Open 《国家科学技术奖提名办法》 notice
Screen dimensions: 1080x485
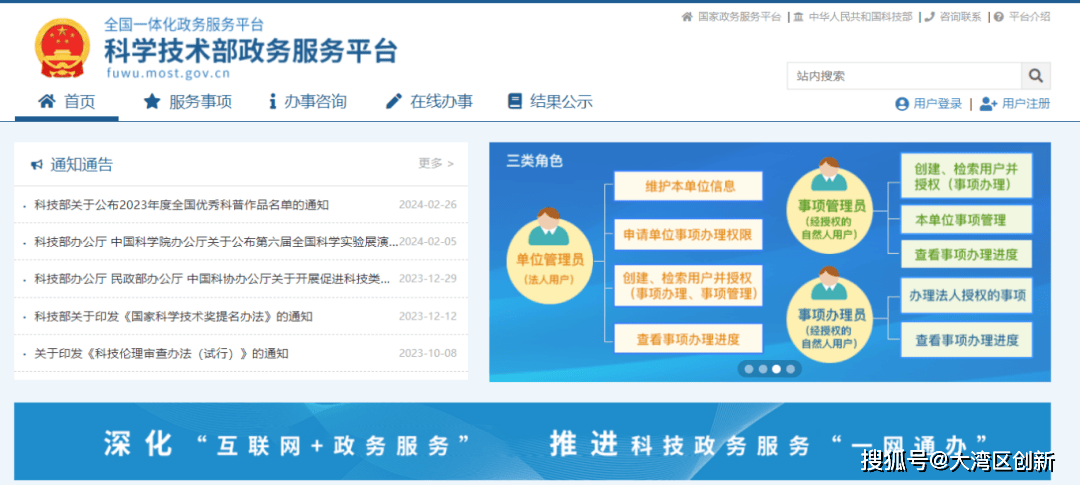coord(174,316)
